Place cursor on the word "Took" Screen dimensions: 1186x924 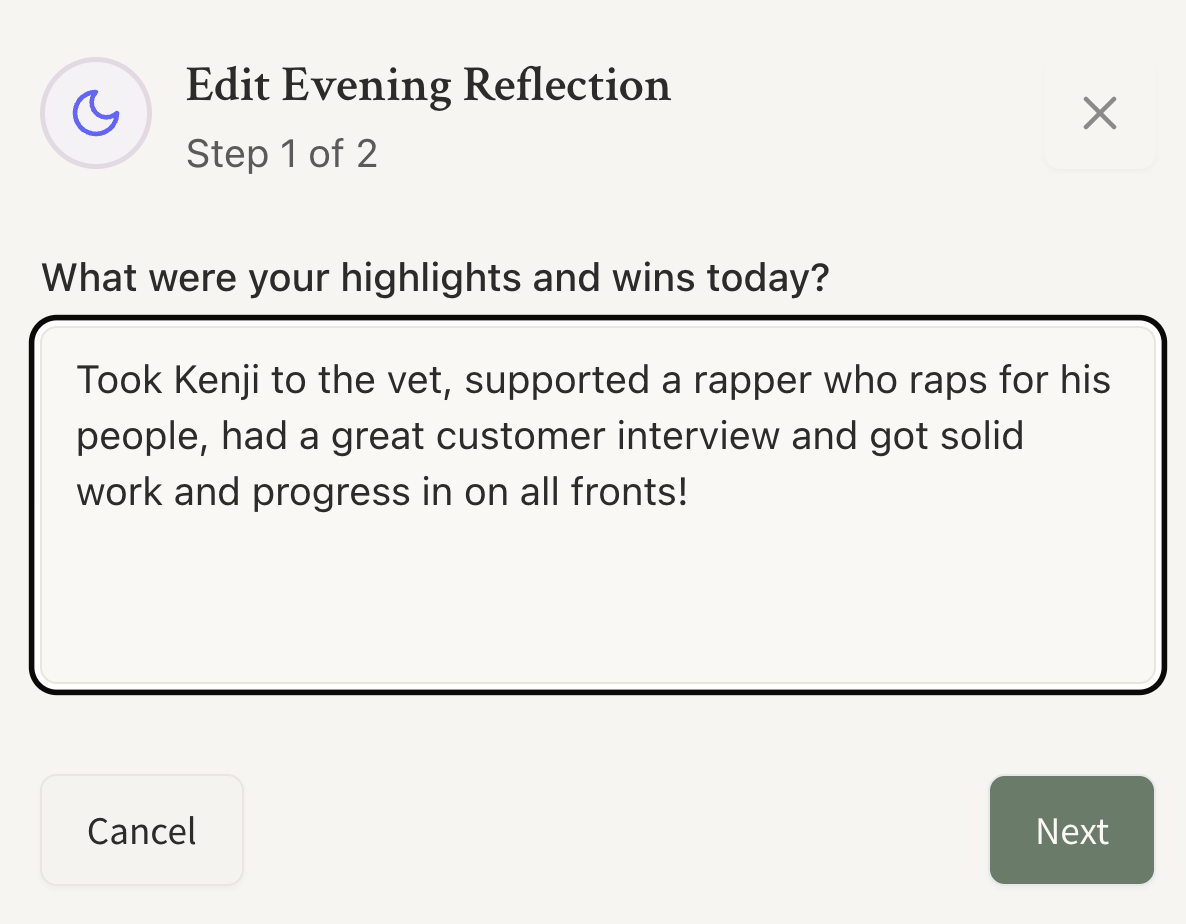click(117, 380)
